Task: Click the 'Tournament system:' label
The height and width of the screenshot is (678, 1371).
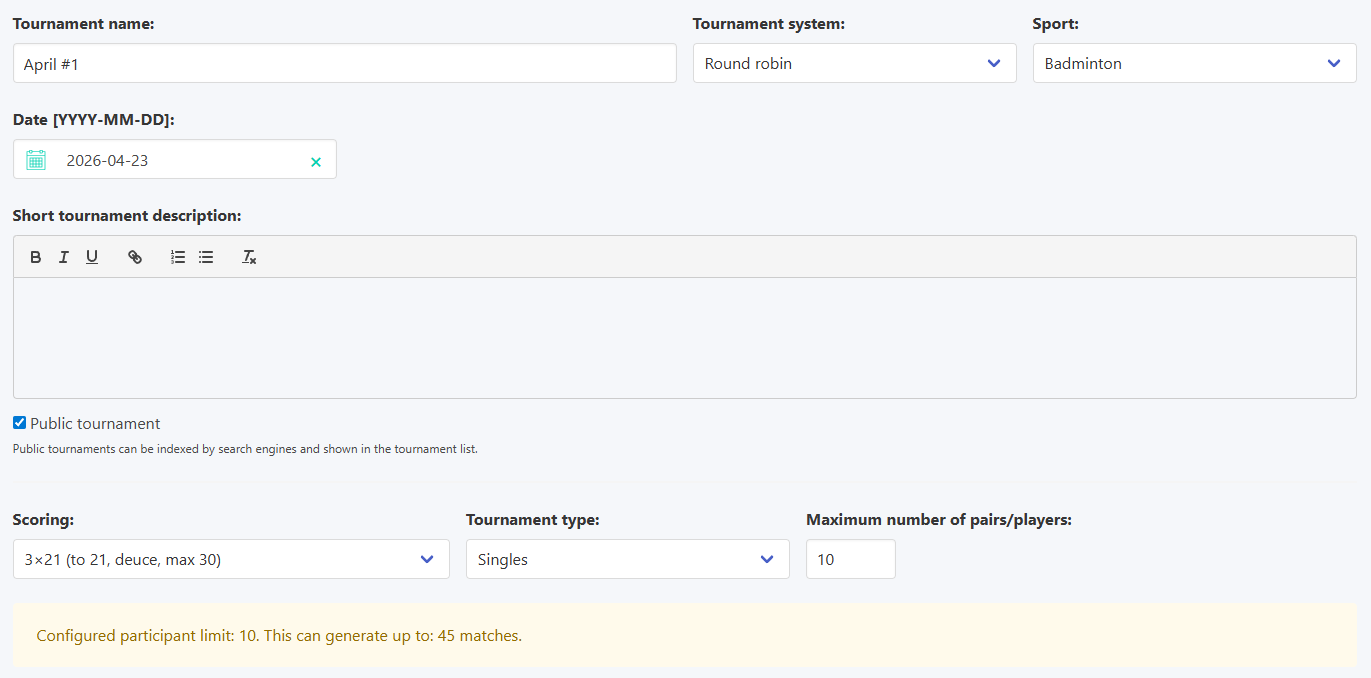Action: coord(769,23)
